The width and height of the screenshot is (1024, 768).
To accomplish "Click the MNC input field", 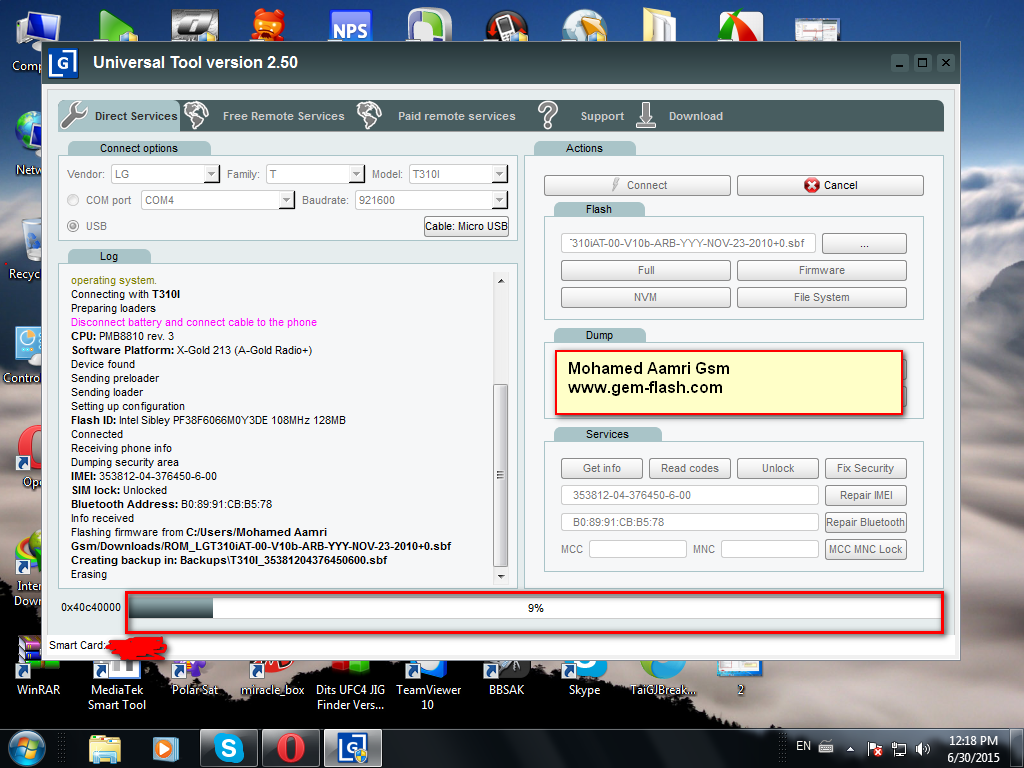I will click(x=770, y=549).
